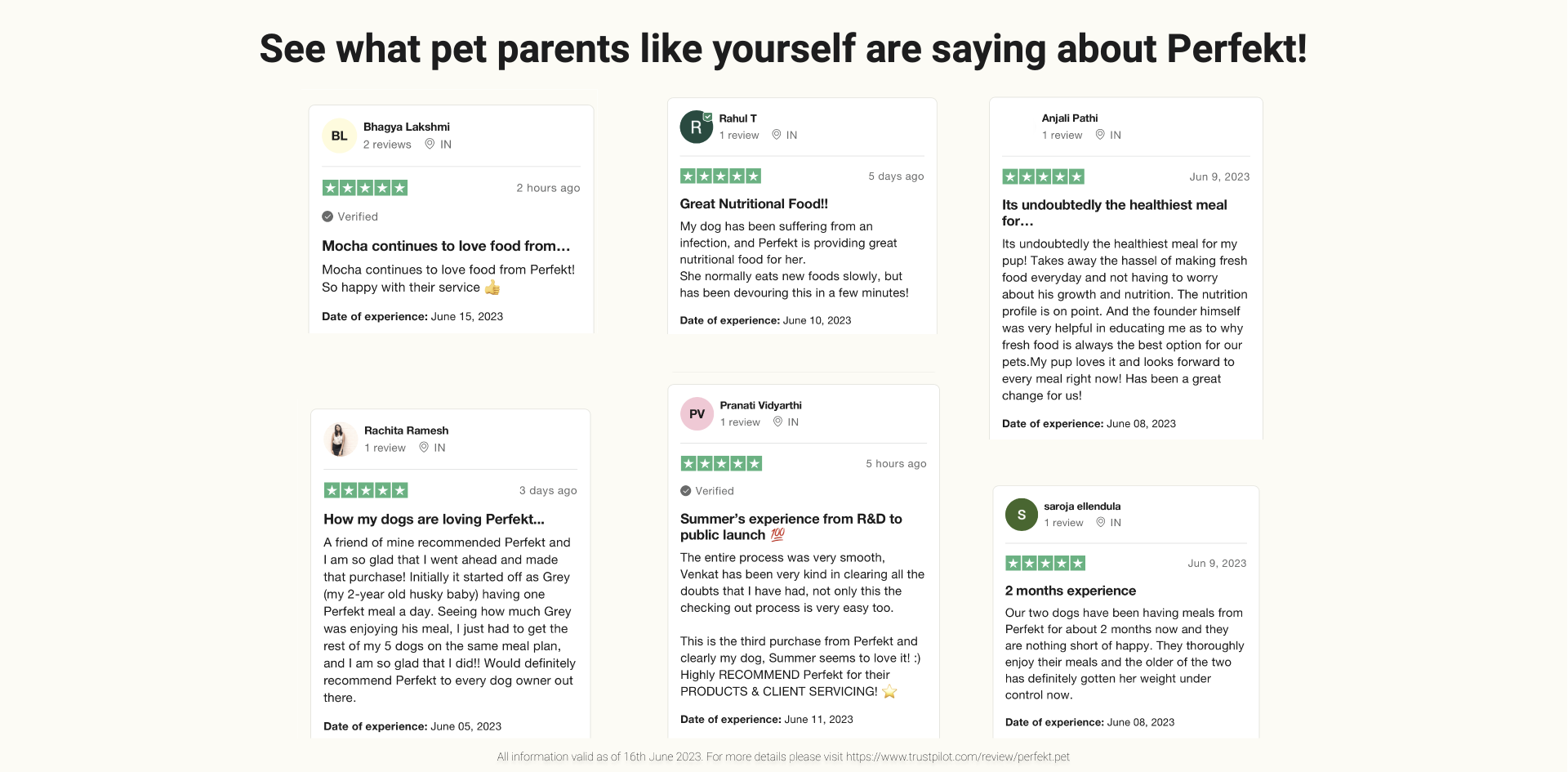
Task: Open 'How my dogs are loving Perfekt...' review
Action: (x=434, y=519)
